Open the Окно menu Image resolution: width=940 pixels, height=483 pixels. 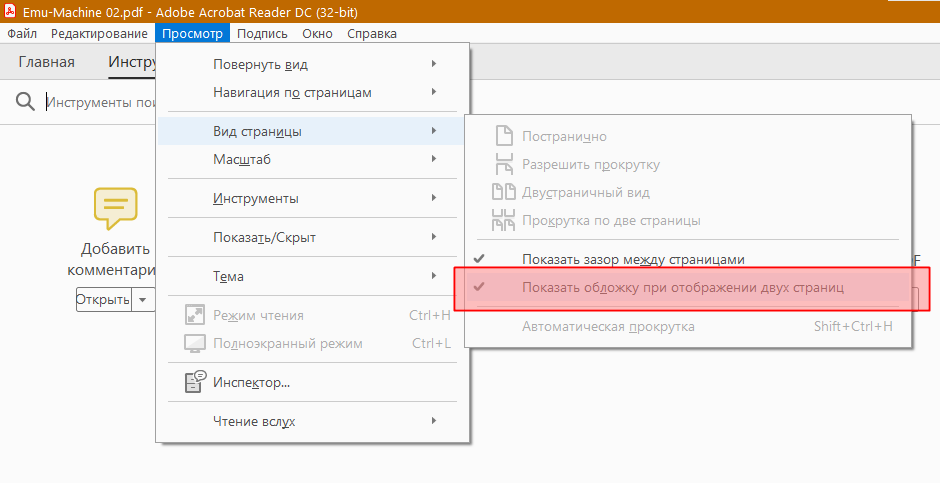point(317,34)
